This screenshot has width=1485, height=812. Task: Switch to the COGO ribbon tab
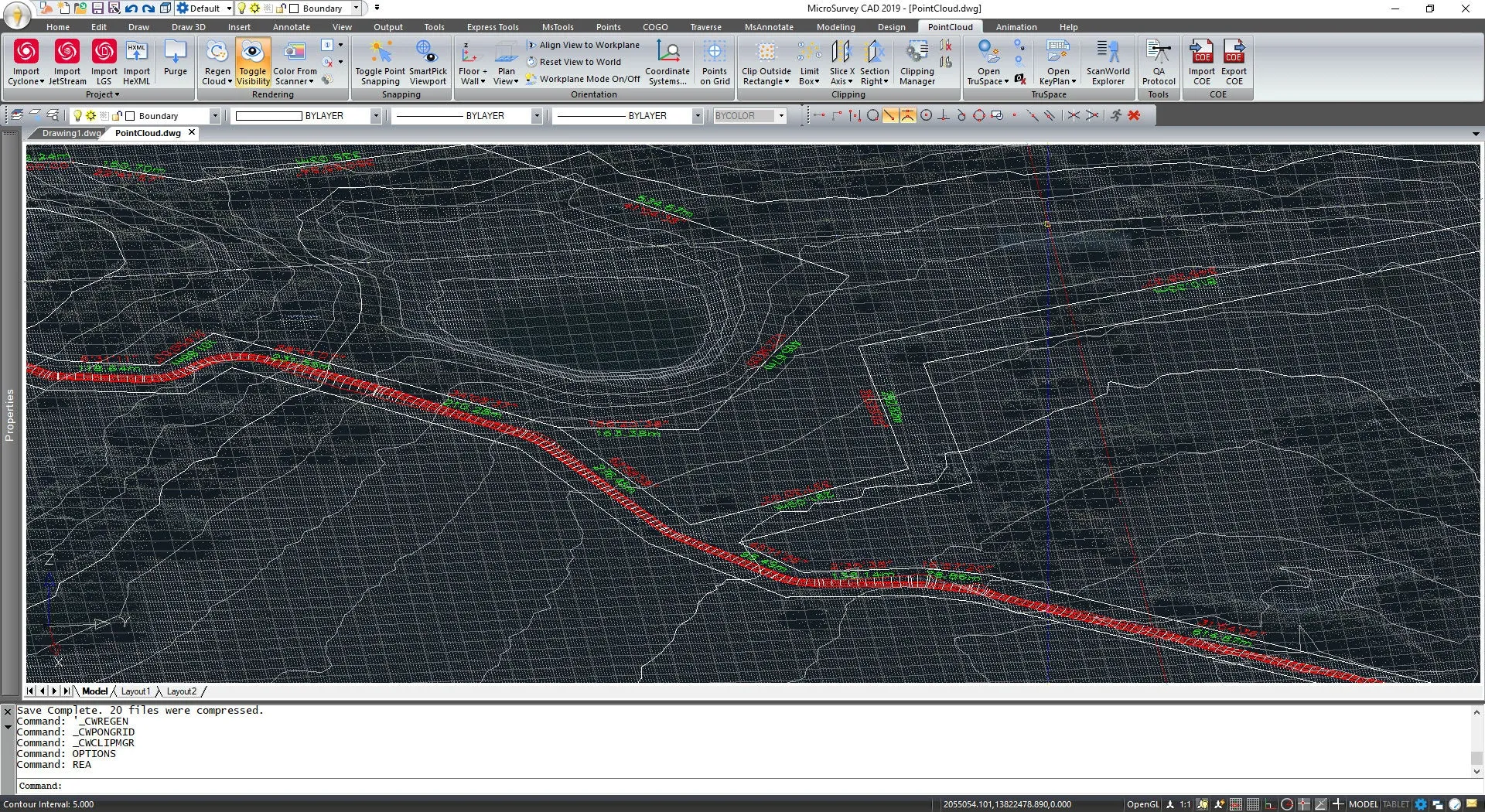654,26
